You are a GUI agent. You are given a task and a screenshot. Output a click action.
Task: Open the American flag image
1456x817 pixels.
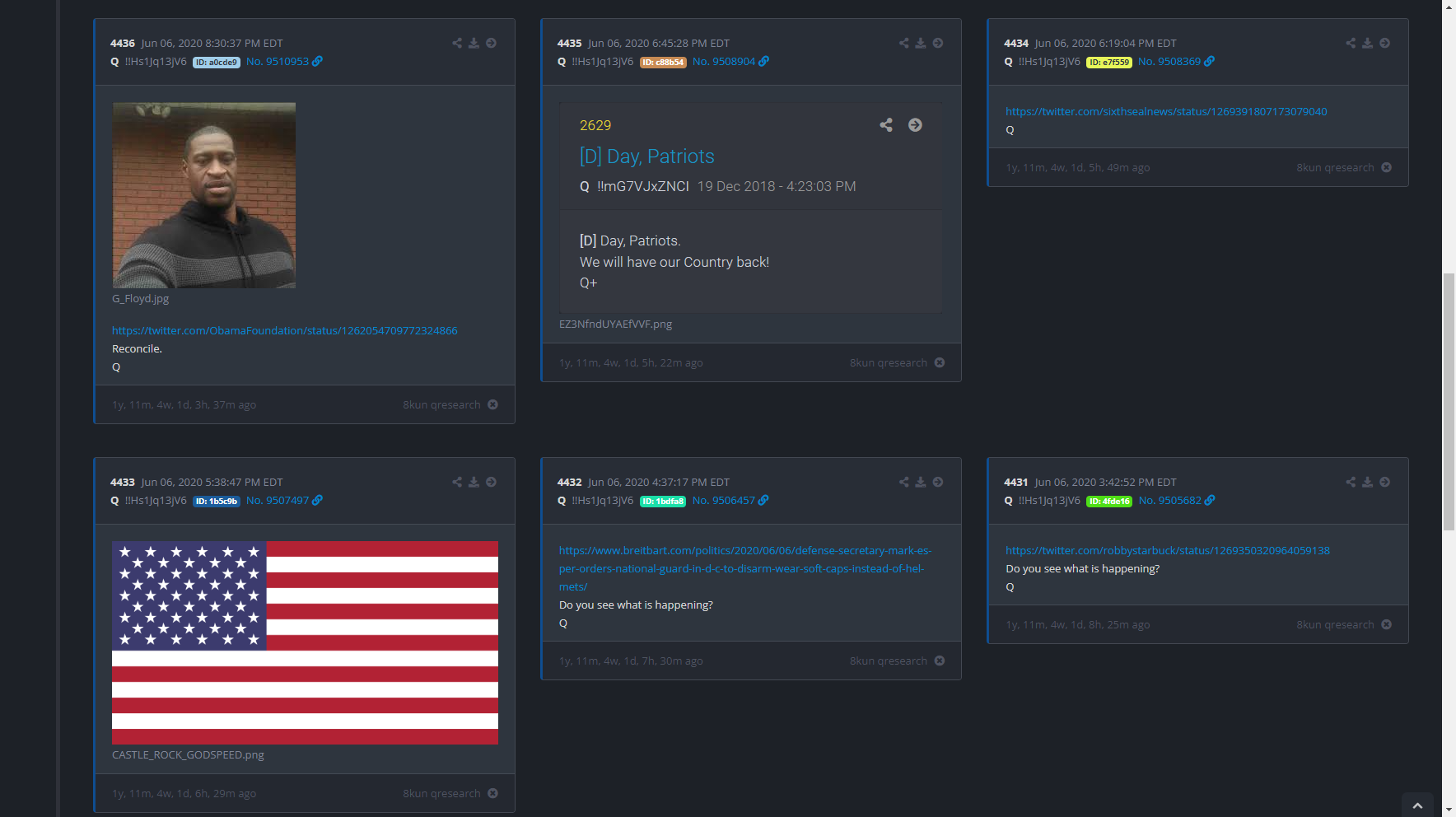click(x=305, y=642)
